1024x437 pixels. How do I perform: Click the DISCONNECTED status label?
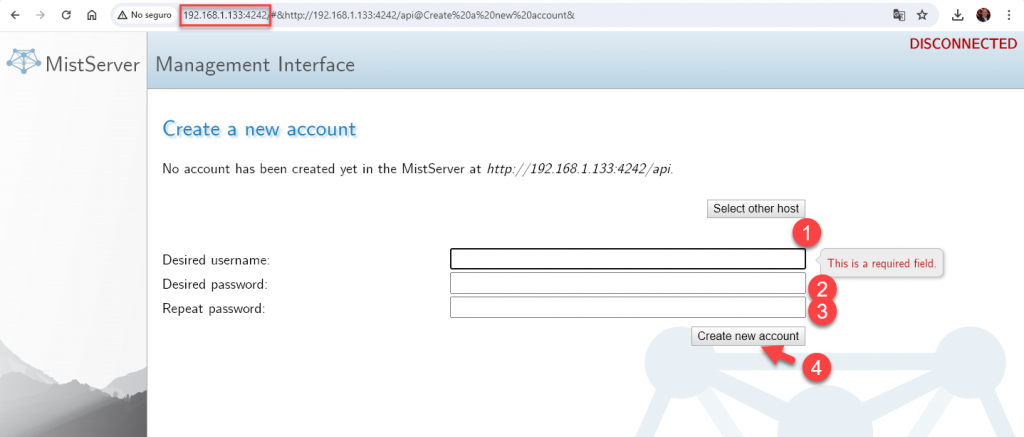click(962, 44)
